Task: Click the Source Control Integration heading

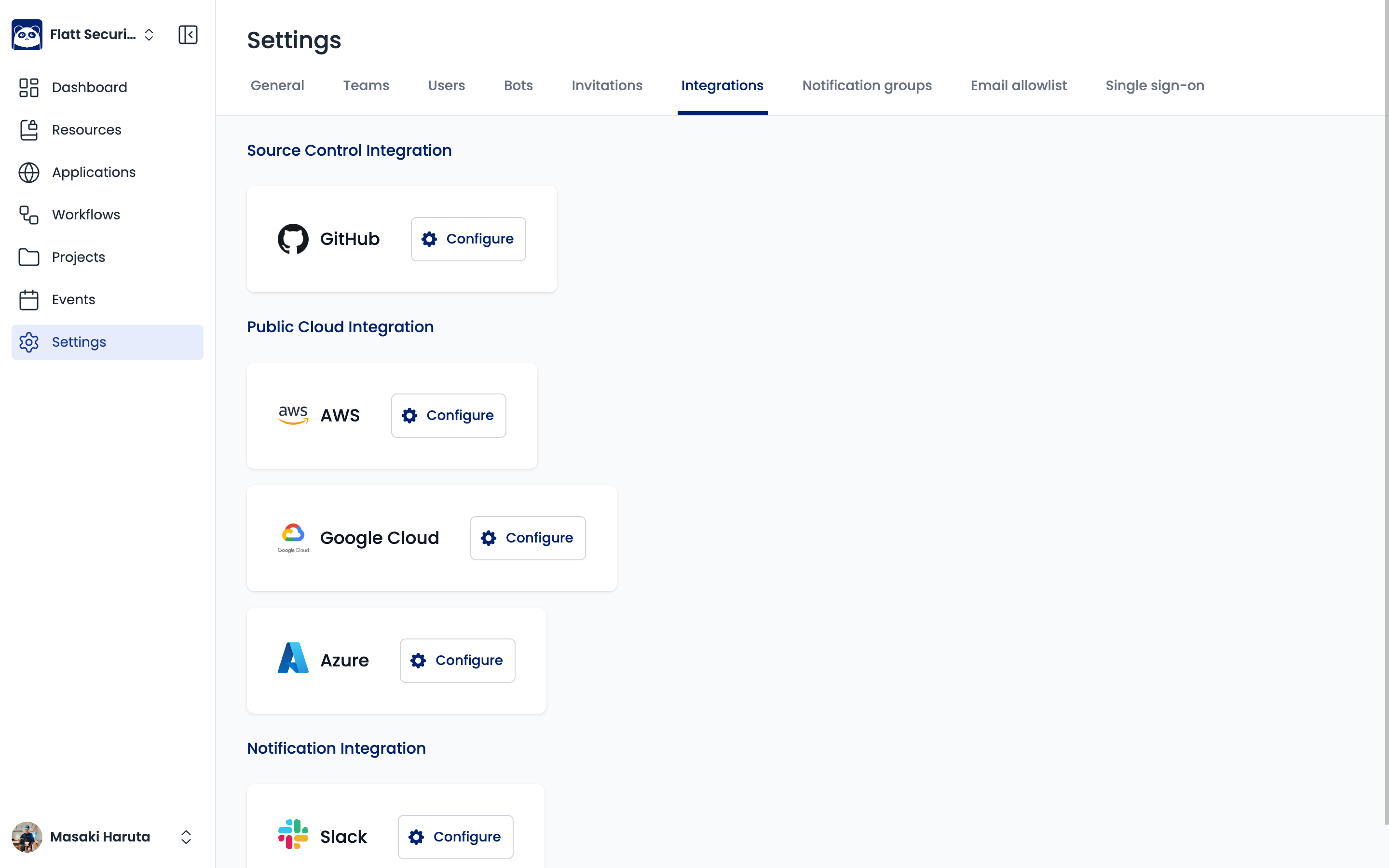Action: click(349, 150)
